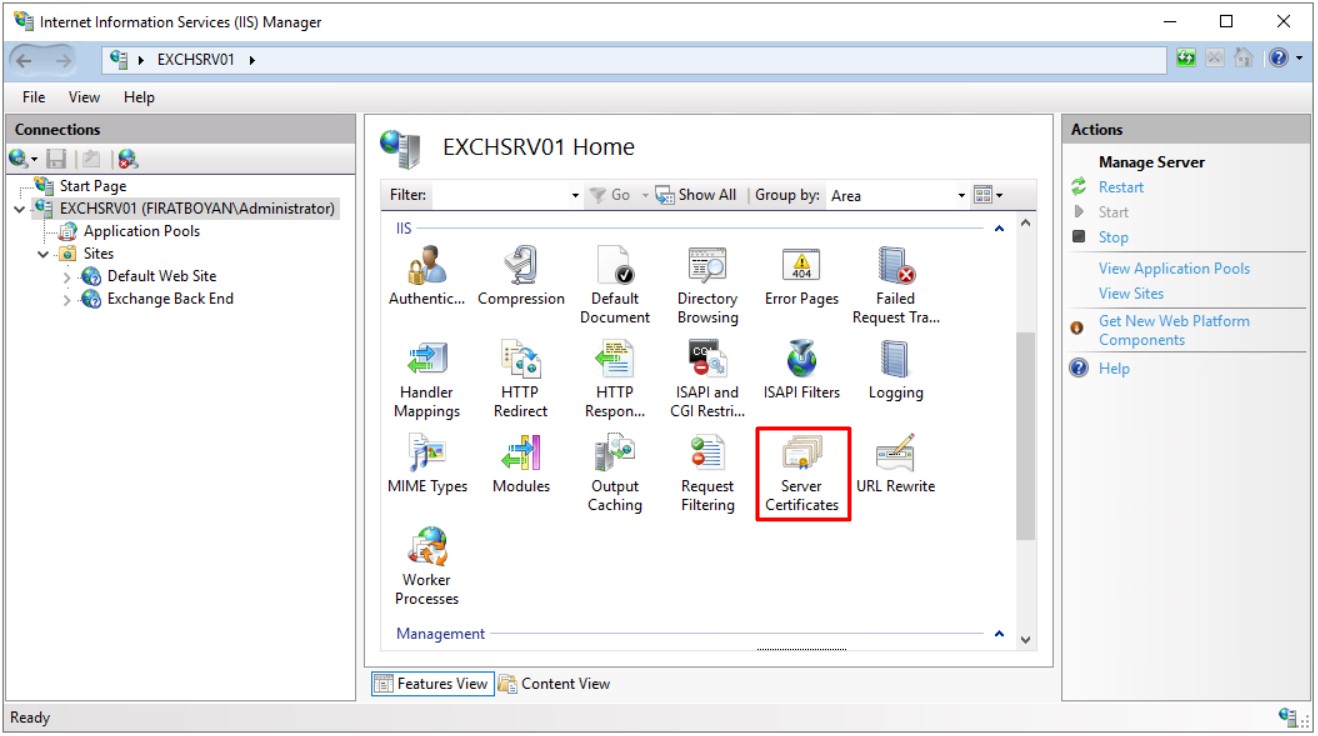The width and height of the screenshot is (1318, 736).
Task: Expand the Exchange Back End node
Action: pyautogui.click(x=67, y=300)
